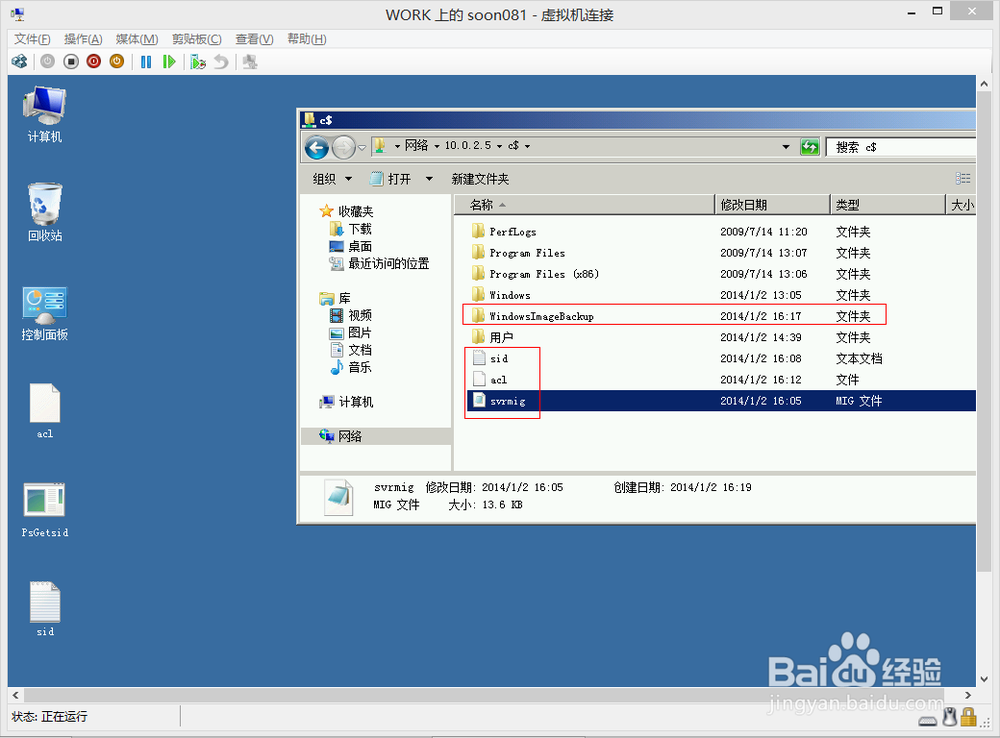Click the green Reset/resume icon
This screenshot has height=738, width=1000.
(169, 62)
